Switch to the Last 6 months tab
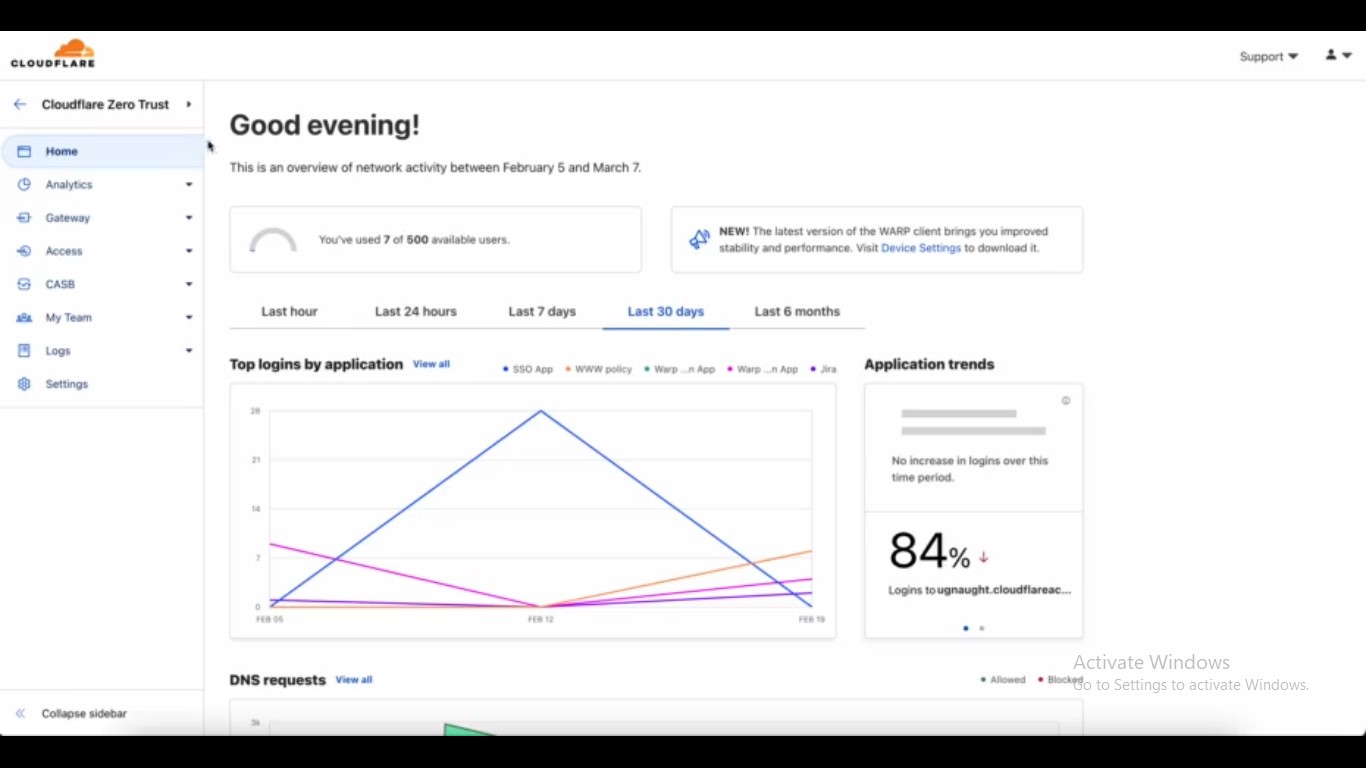The width and height of the screenshot is (1366, 768). 797,312
